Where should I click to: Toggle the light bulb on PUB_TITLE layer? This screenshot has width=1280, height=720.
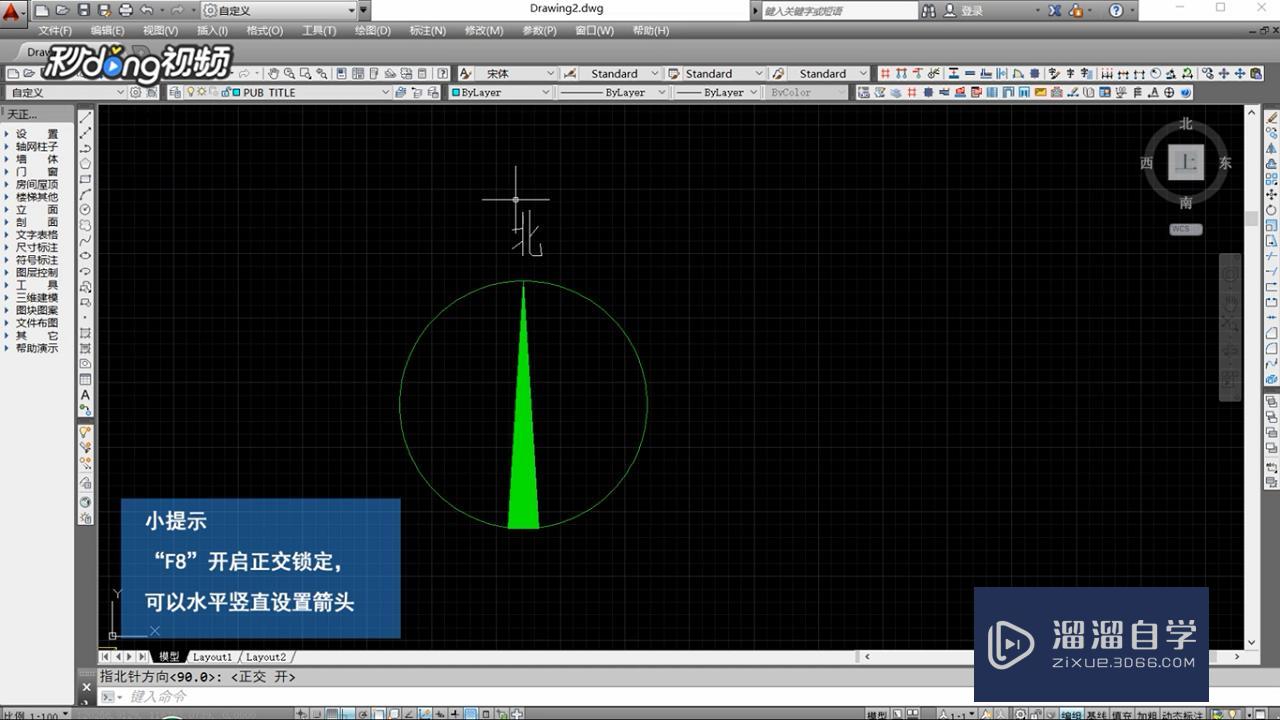(191, 92)
